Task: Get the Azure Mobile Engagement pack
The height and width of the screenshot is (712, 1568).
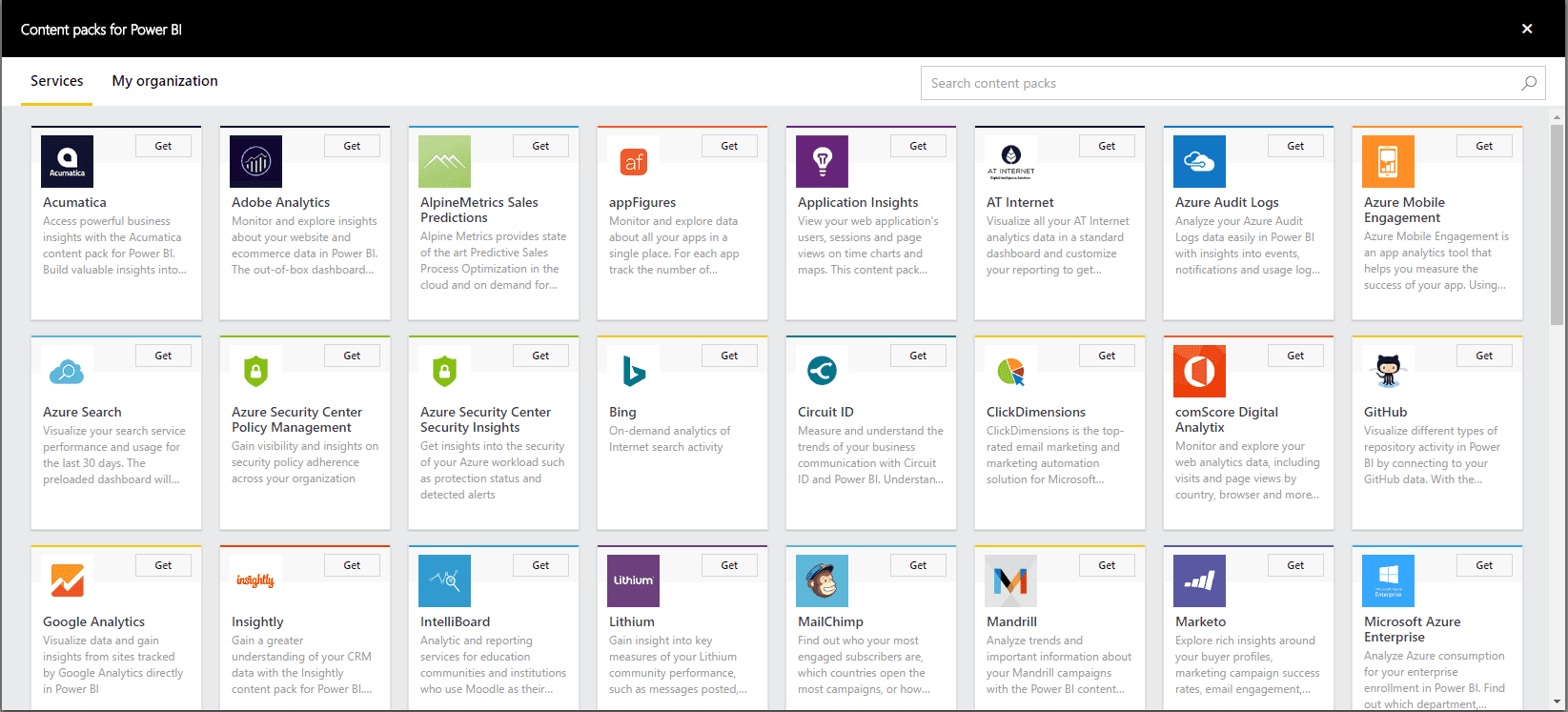Action: 1484,146
